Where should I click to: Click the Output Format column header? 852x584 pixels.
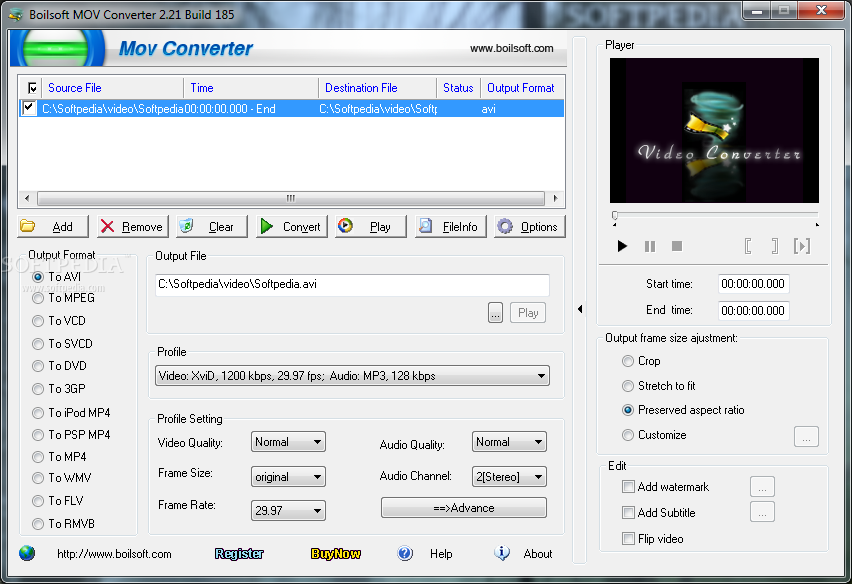pos(521,88)
